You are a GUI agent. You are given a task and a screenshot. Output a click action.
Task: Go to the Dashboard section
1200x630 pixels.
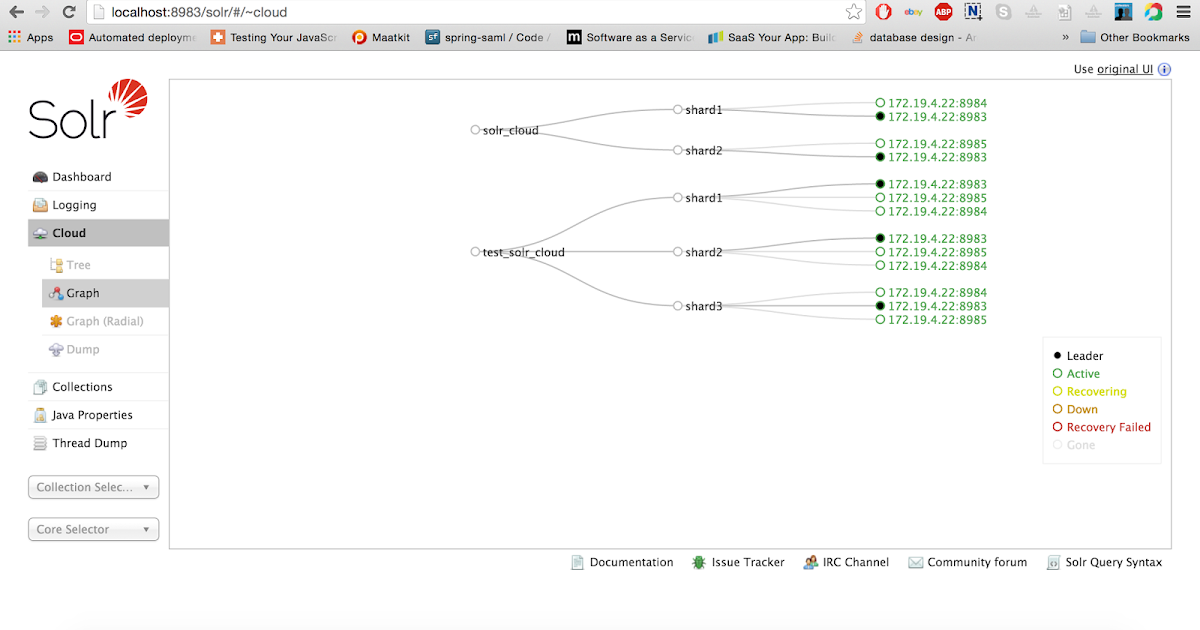[82, 176]
